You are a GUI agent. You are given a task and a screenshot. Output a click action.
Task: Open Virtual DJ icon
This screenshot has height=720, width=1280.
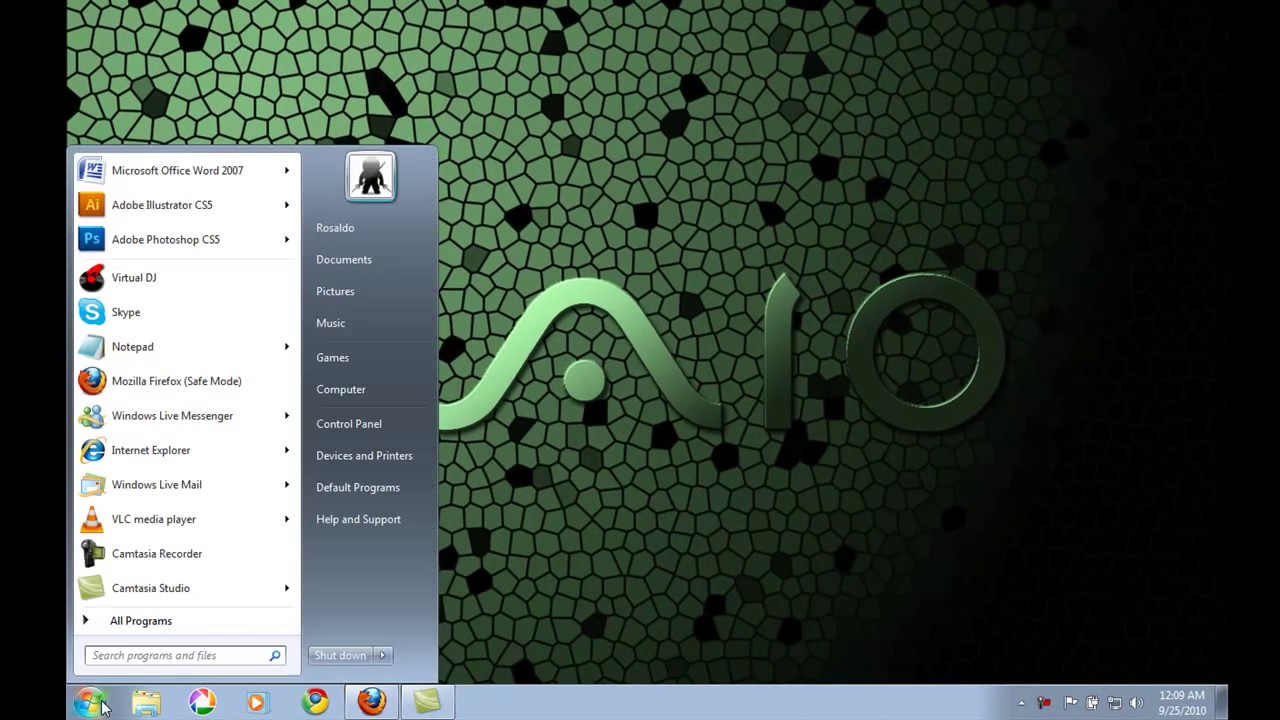(x=91, y=278)
